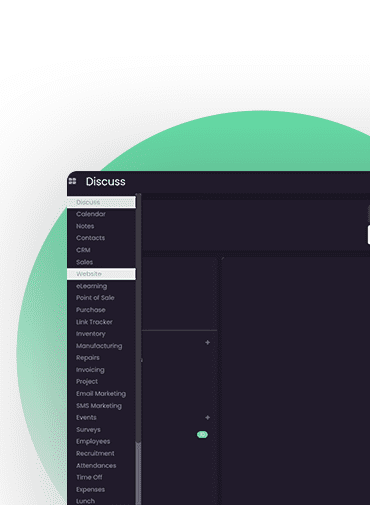The image size is (370, 505).
Task: Select Purchase in the app list
Action: [x=91, y=310]
